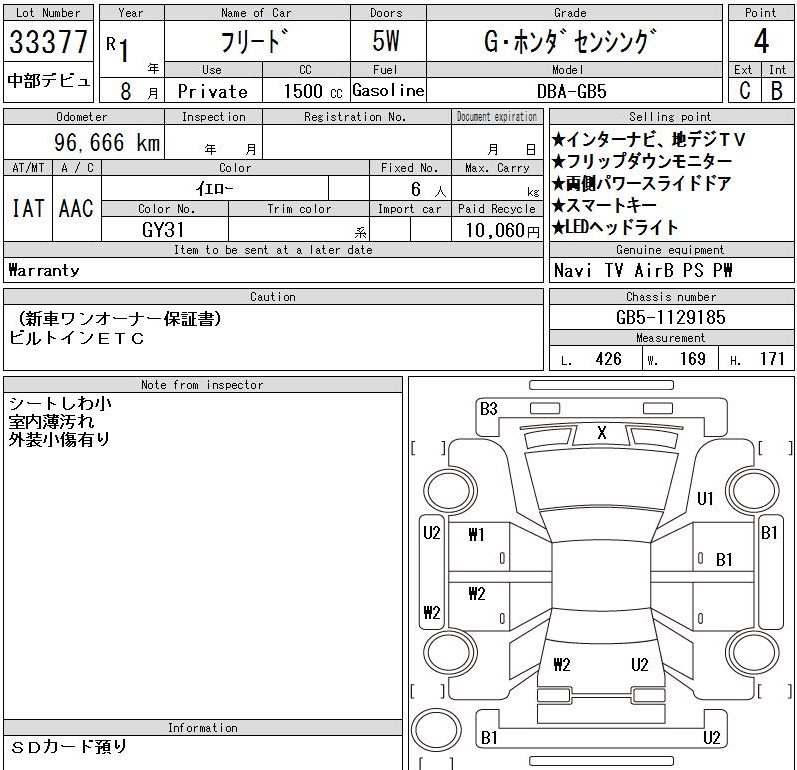Click selling point ★スマートキー
The image size is (797, 770).
point(604,205)
